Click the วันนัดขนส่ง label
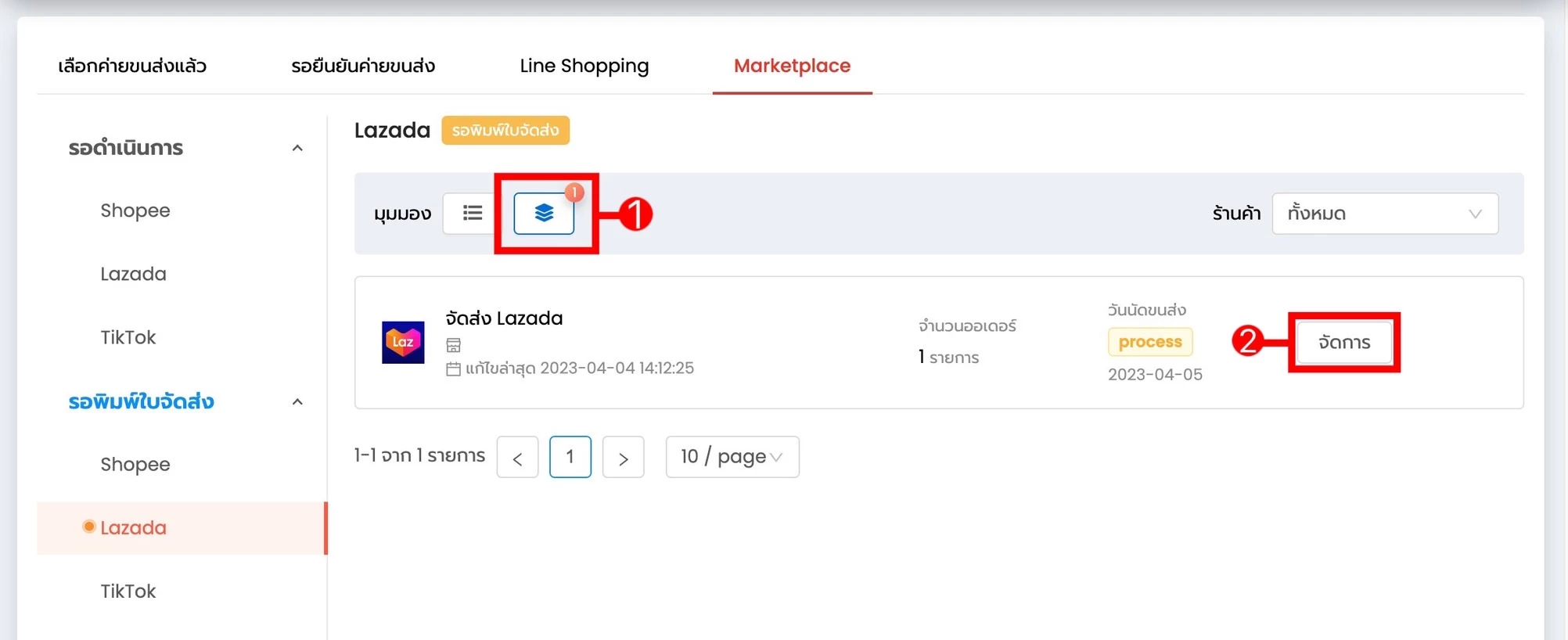 [1147, 311]
